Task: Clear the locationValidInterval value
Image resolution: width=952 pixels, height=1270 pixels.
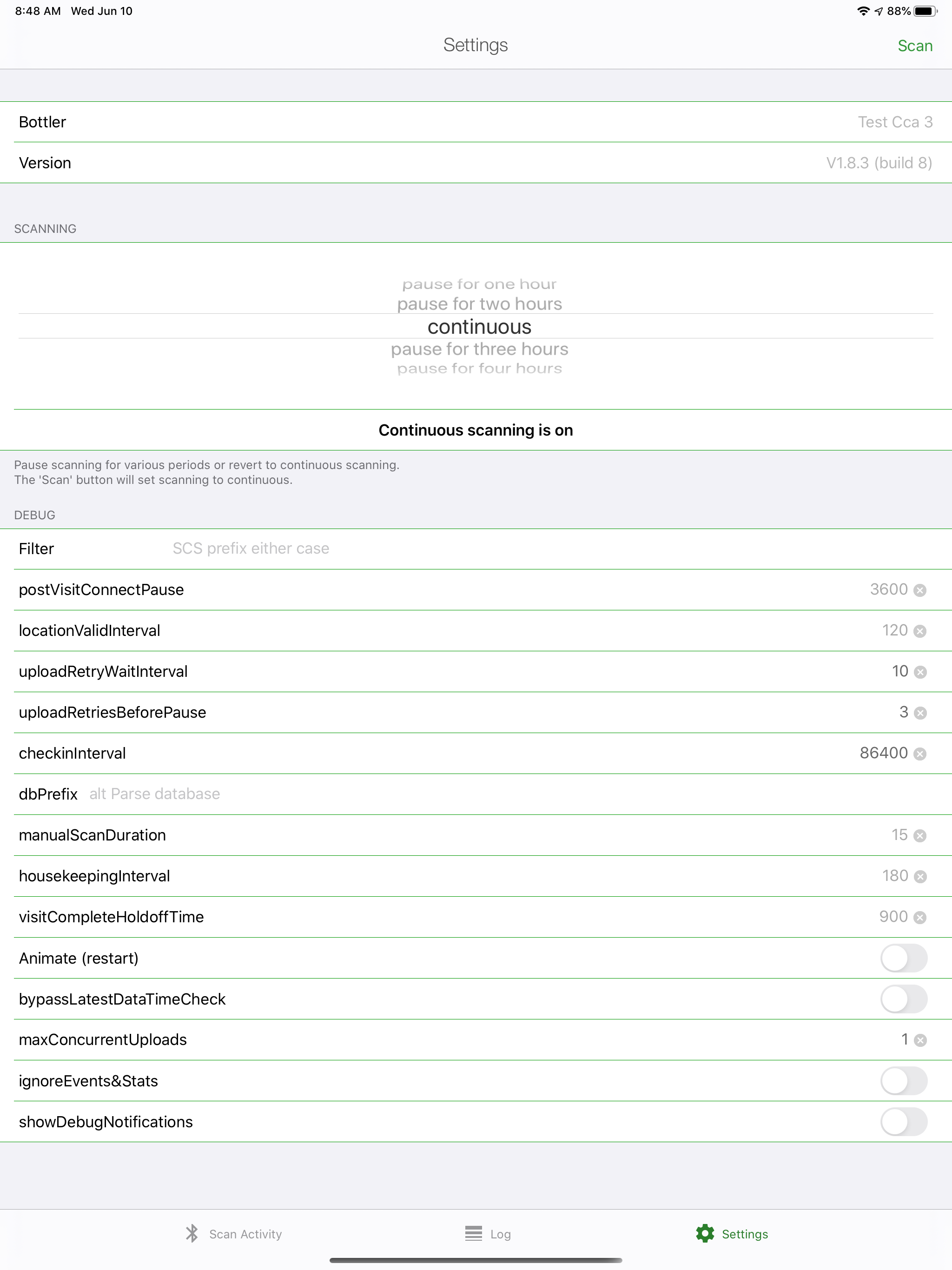Action: click(x=920, y=631)
